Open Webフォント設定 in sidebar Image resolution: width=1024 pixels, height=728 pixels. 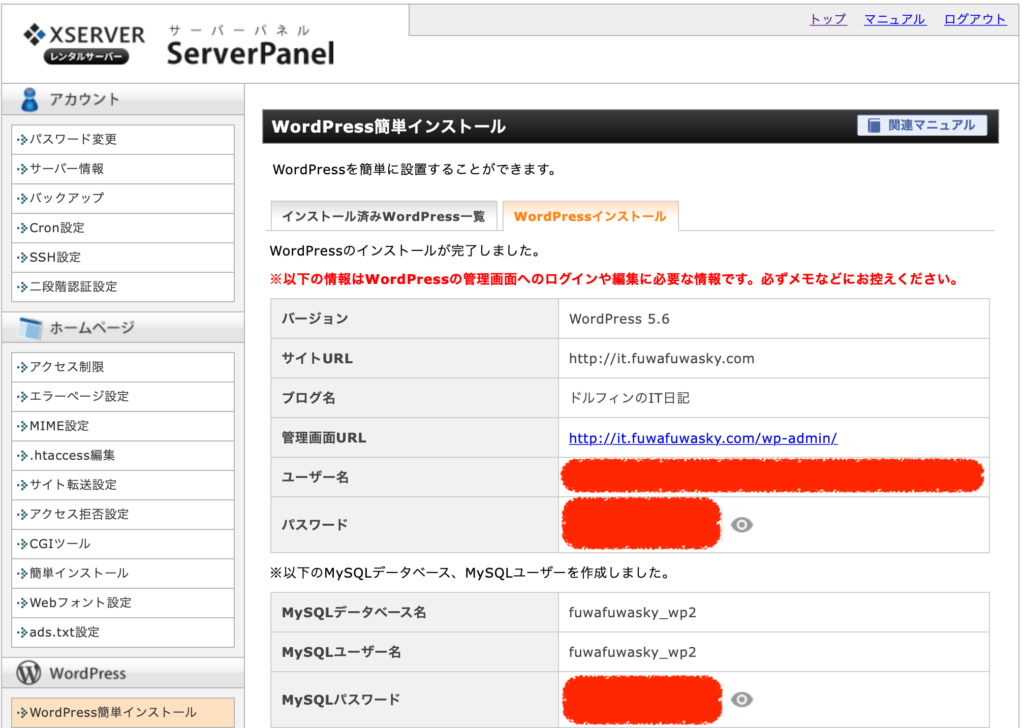[123, 602]
